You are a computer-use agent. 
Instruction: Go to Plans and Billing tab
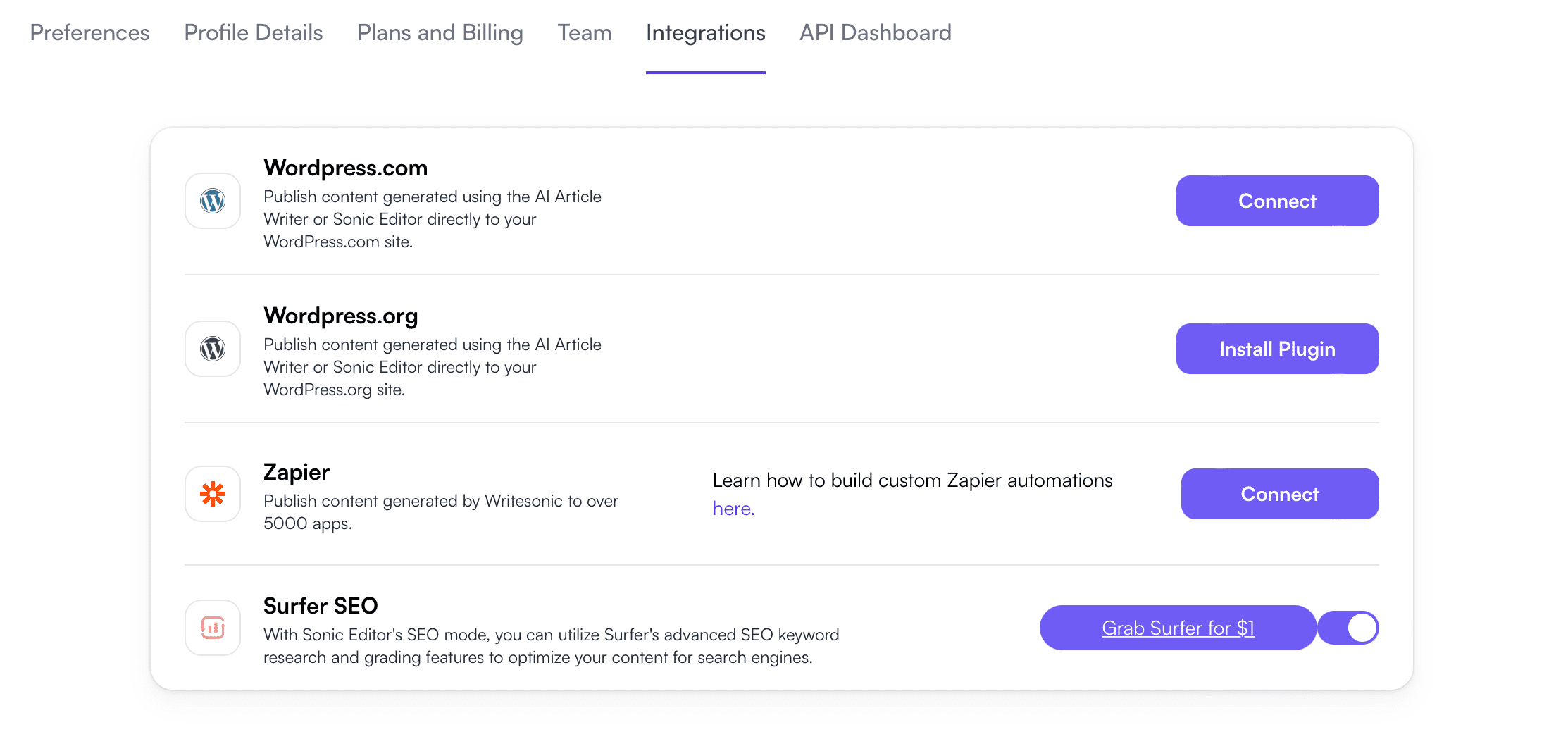440,32
